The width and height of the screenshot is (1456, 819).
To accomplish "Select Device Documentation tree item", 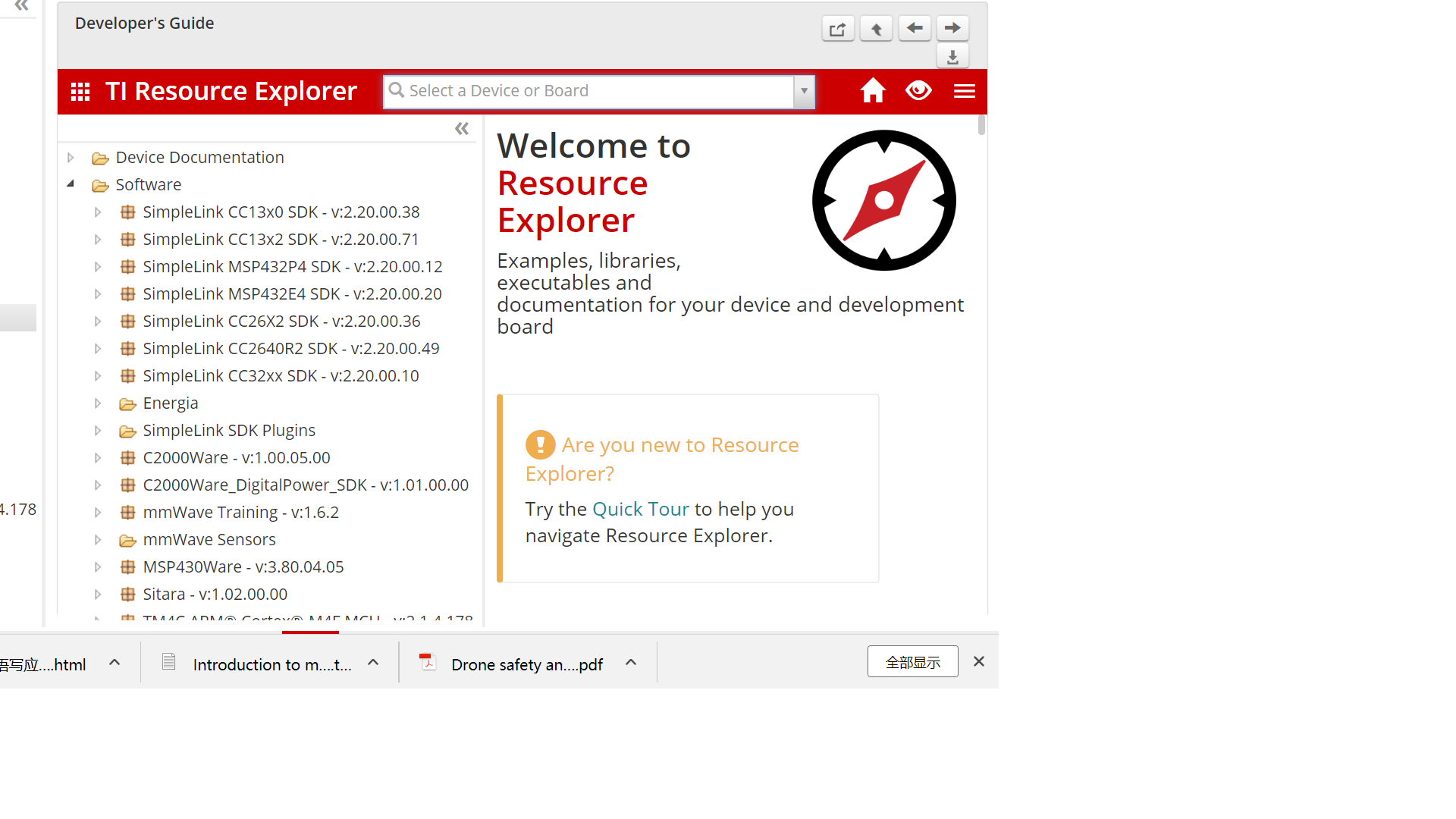I will point(199,158).
